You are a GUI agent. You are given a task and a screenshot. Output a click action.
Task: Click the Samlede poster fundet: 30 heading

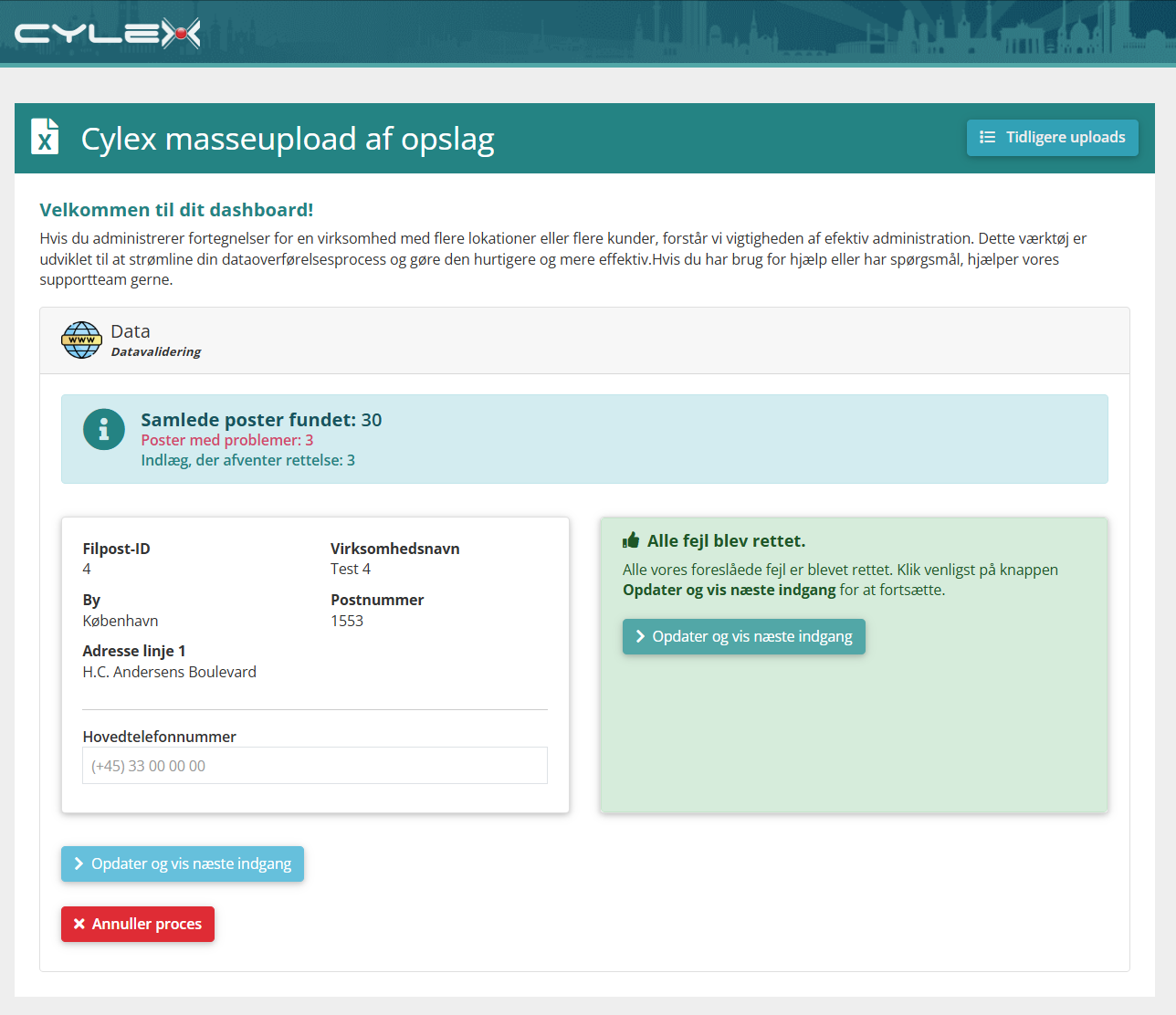[x=261, y=420]
